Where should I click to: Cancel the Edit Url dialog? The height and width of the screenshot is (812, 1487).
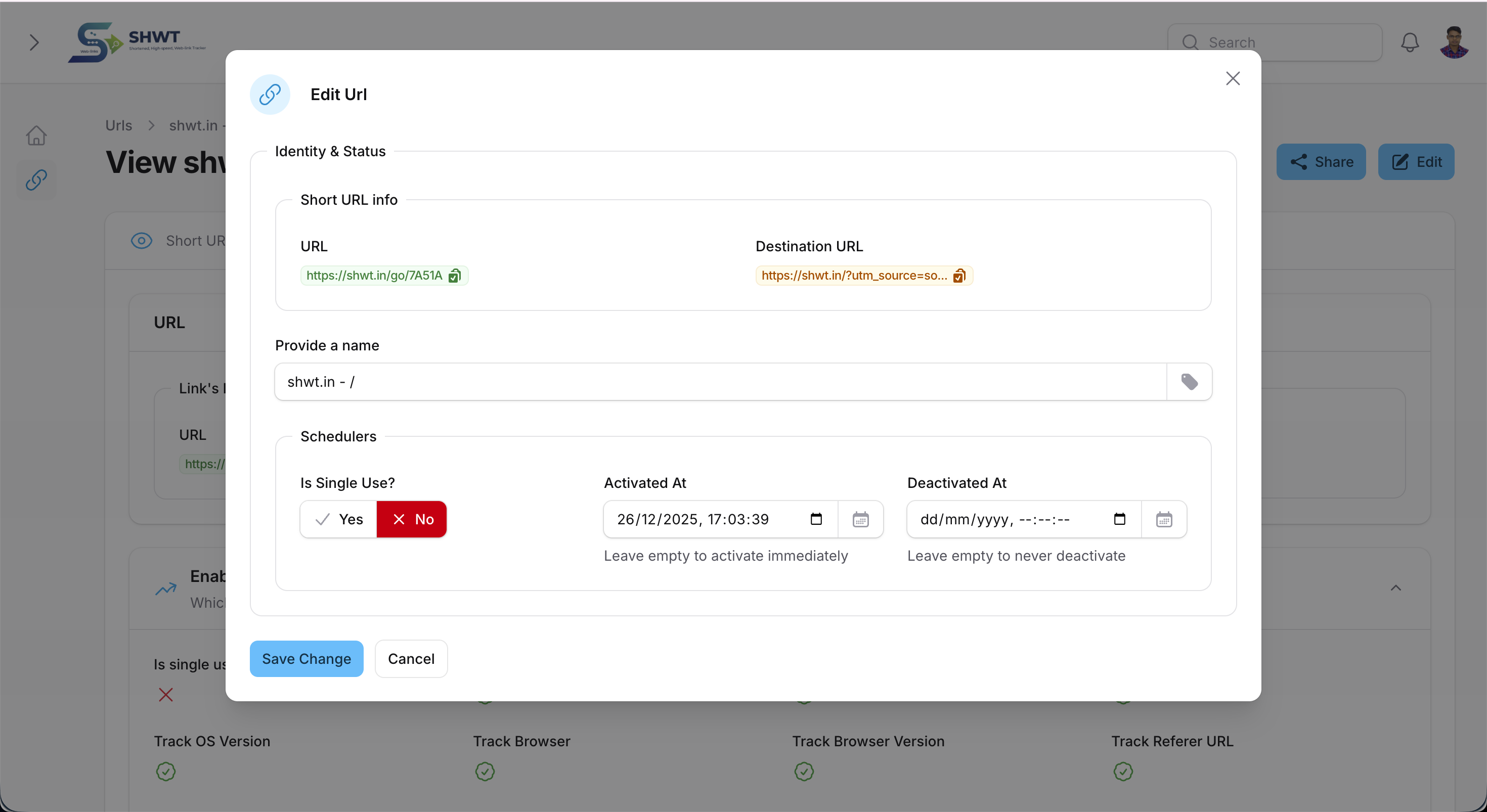[x=410, y=658]
